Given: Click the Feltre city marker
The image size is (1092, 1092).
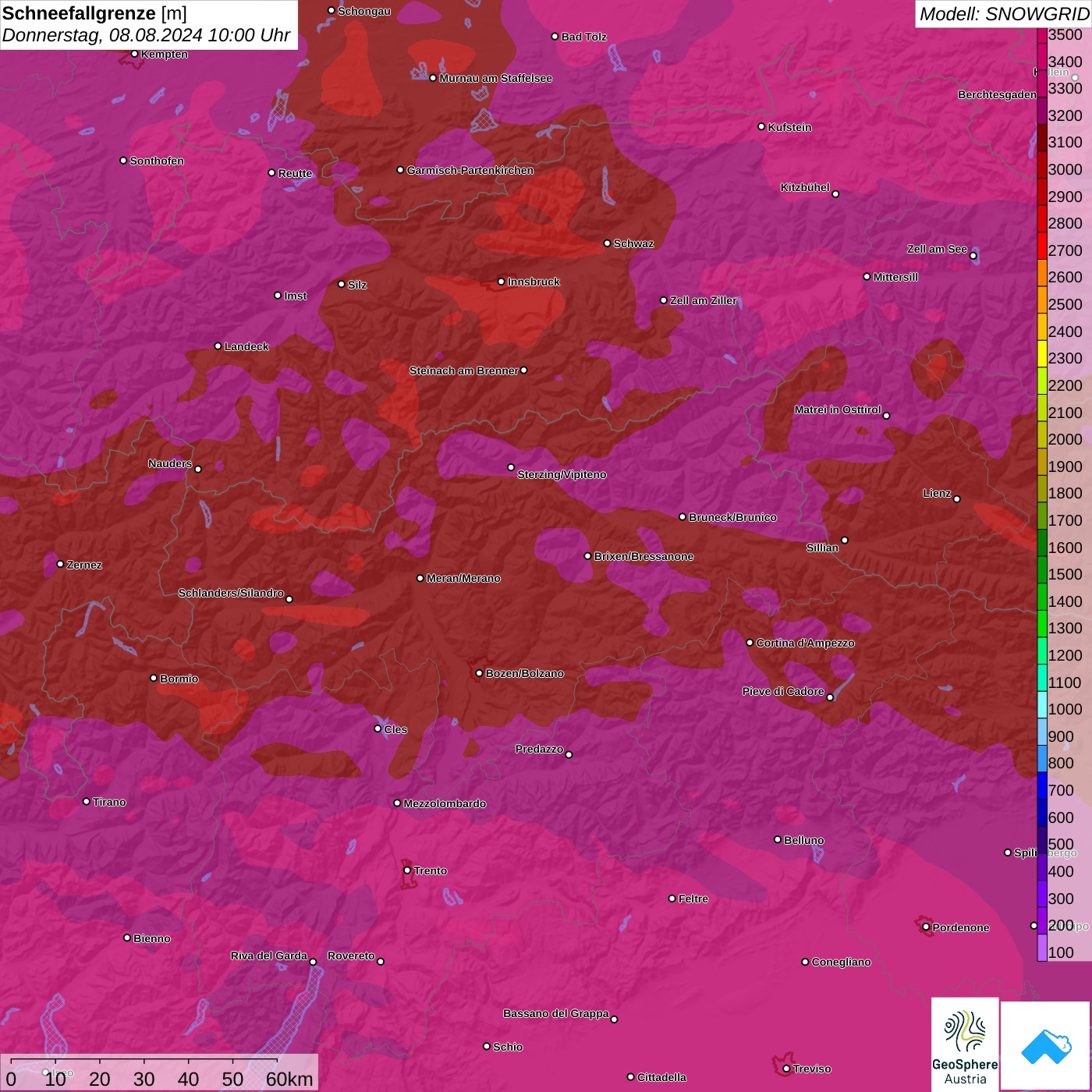Looking at the screenshot, I should [x=672, y=899].
